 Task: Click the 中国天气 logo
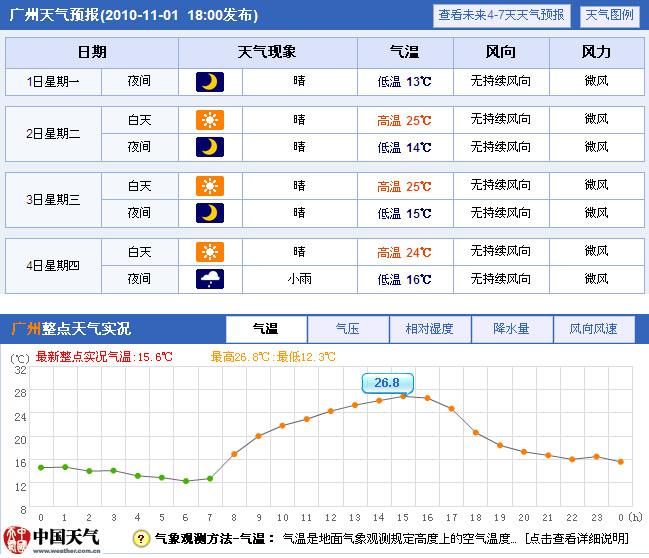click(52, 540)
